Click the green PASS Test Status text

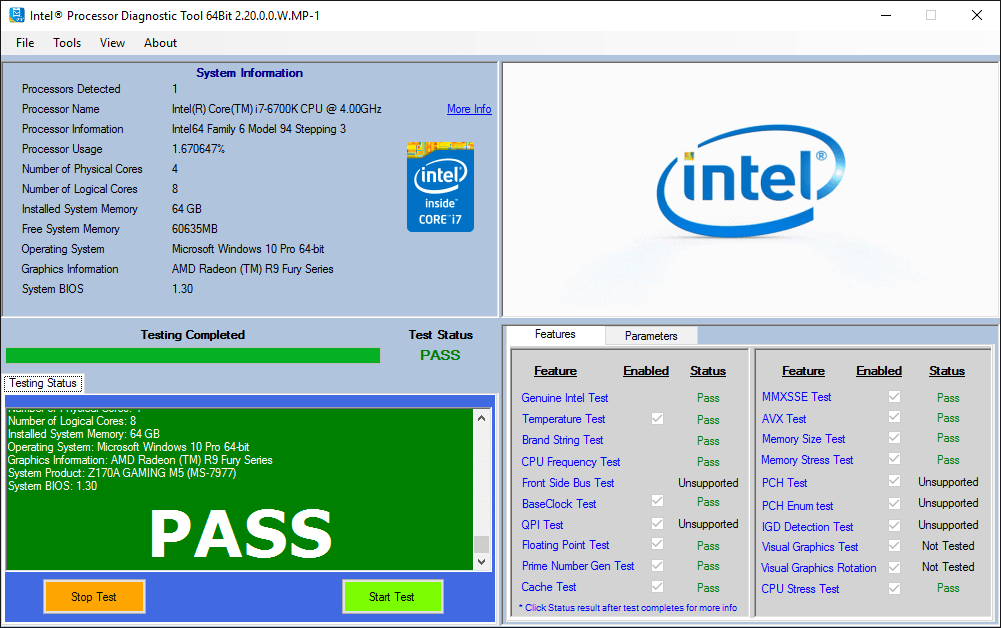click(440, 355)
